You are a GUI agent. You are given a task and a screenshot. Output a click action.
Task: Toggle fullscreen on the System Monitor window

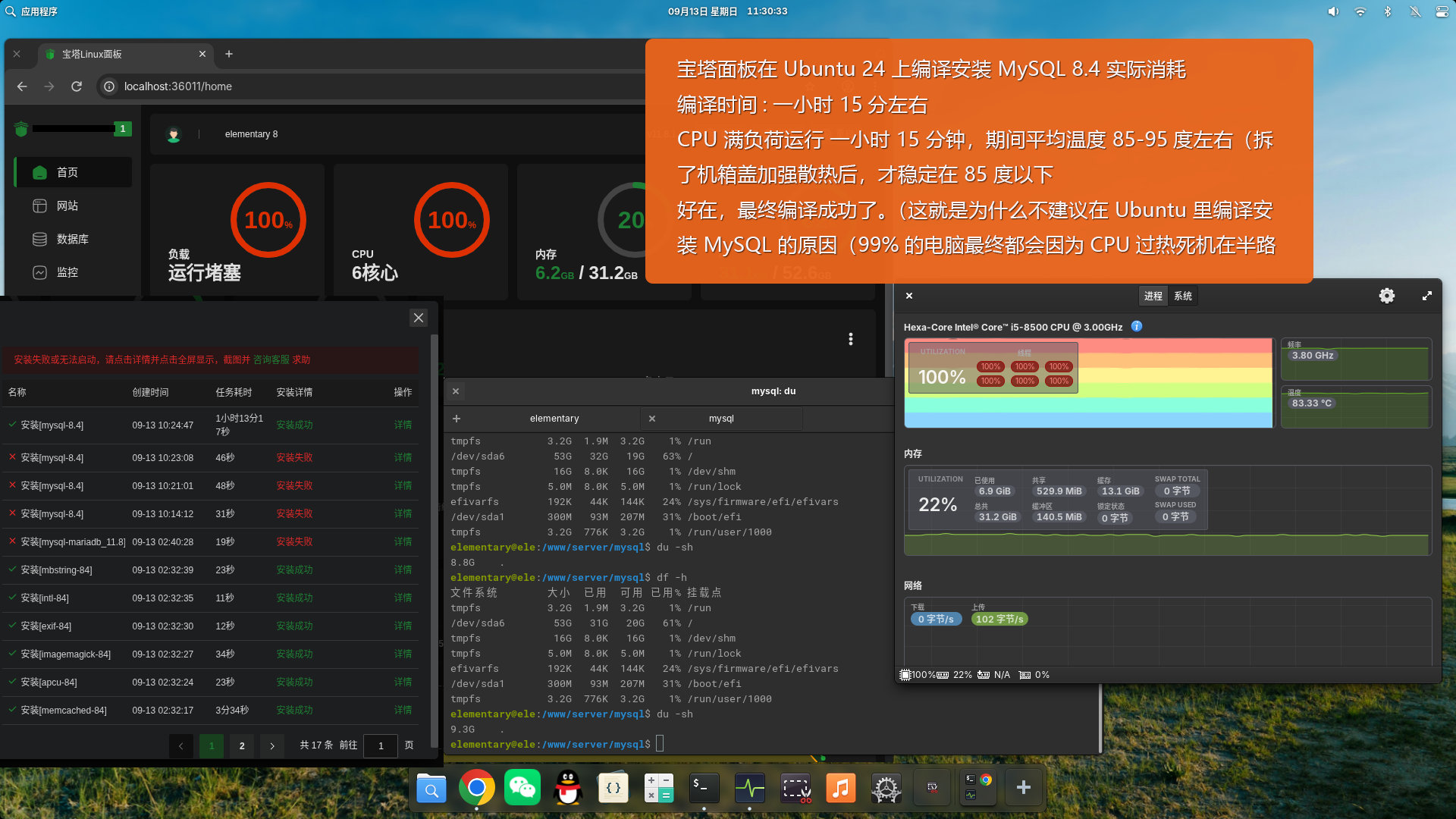coord(1427,296)
